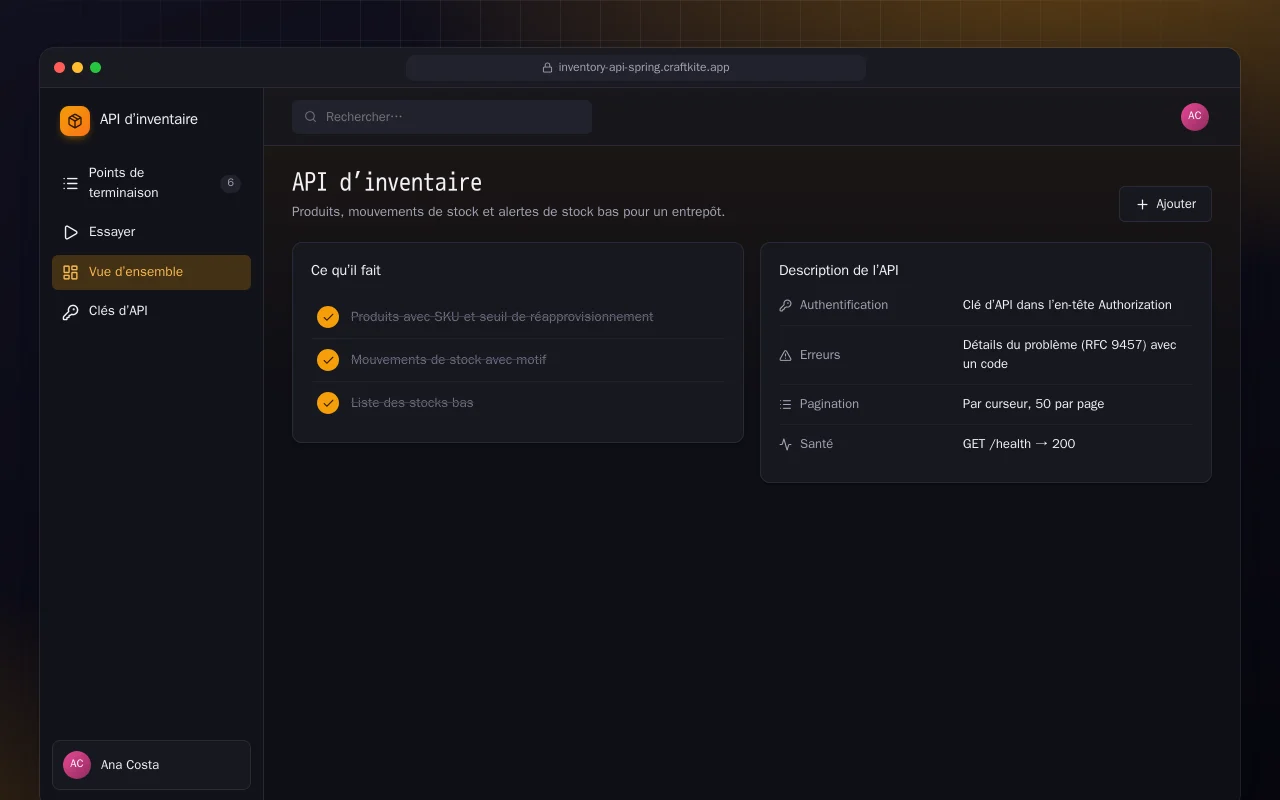Click the list icon beside Points de terminaison
1280x800 pixels.
coord(70,183)
